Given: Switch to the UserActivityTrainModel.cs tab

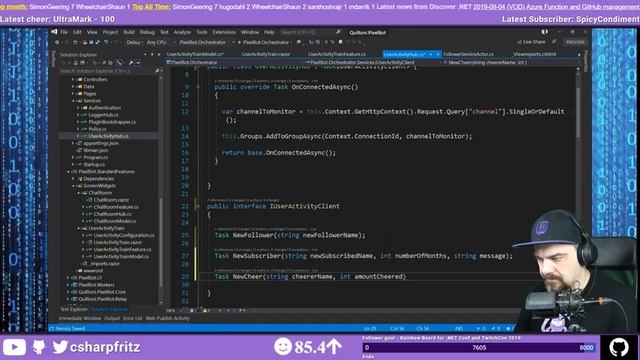Looking at the screenshot, I should pyautogui.click(x=195, y=54).
